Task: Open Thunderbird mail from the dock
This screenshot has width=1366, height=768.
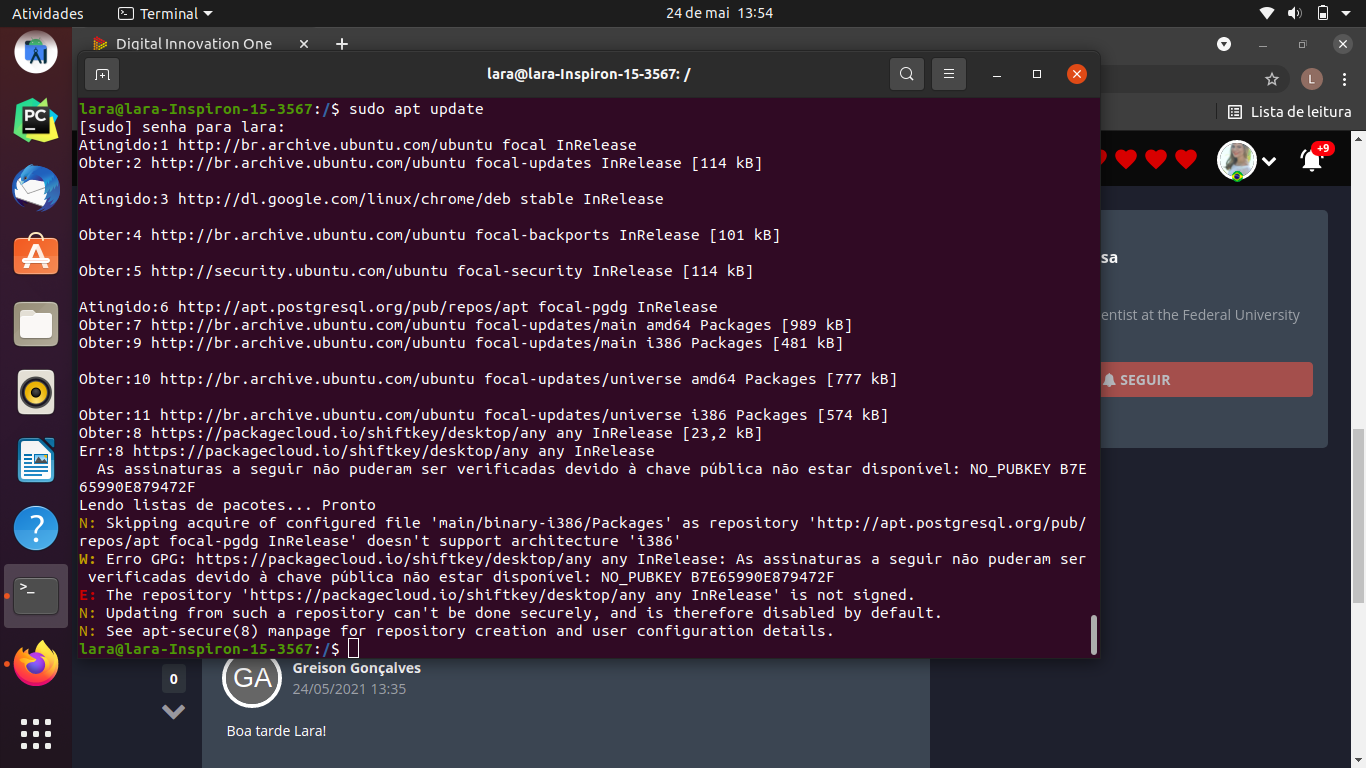Action: tap(36, 188)
